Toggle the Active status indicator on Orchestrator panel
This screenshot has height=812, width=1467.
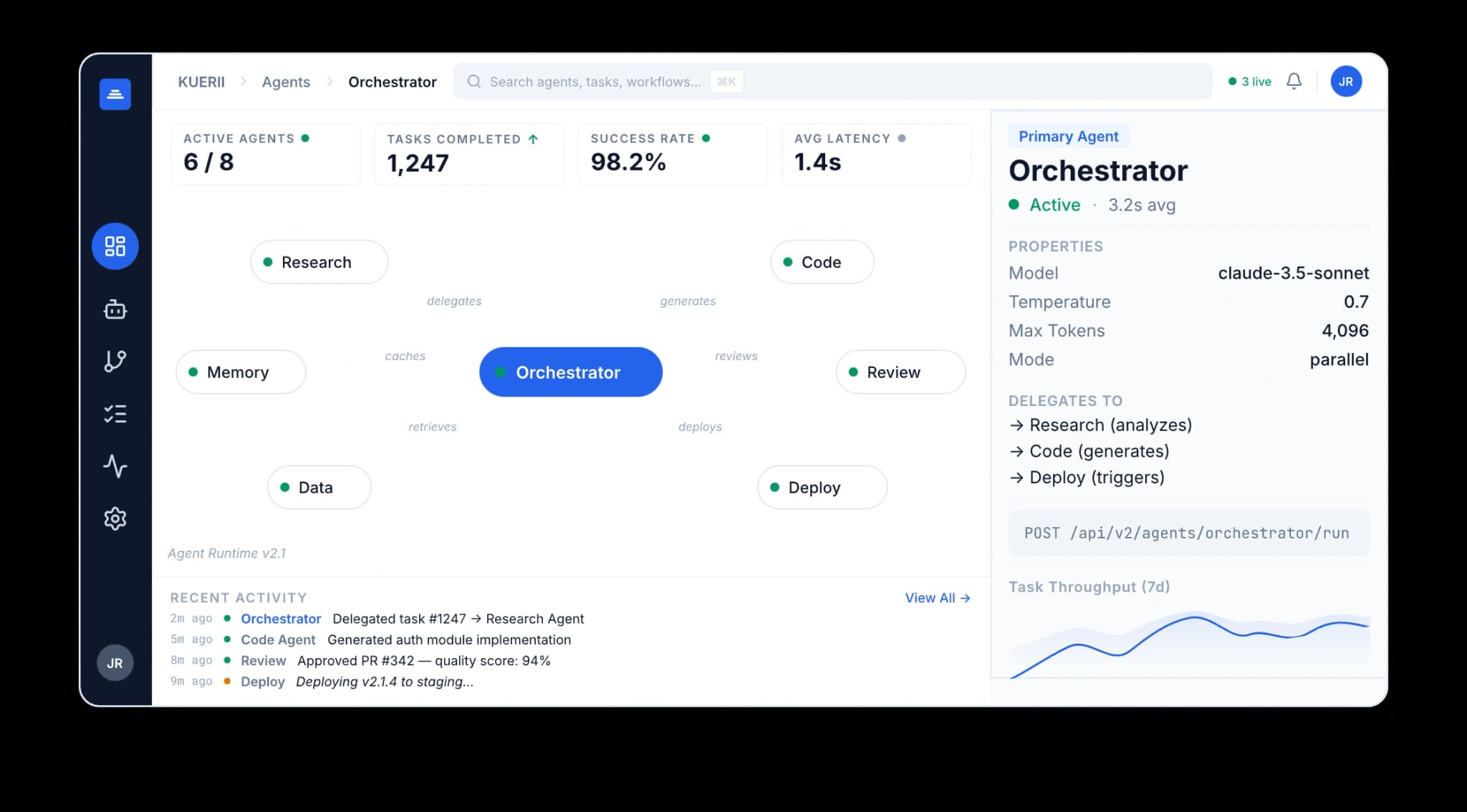pyautogui.click(x=1015, y=205)
